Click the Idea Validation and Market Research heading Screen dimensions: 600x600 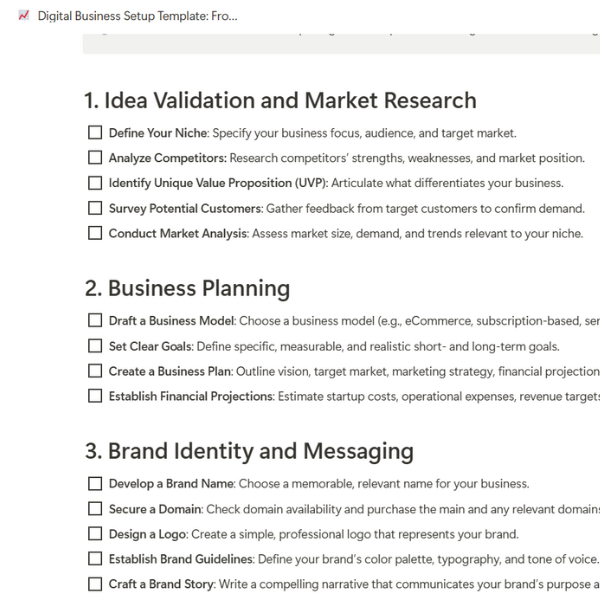[280, 100]
